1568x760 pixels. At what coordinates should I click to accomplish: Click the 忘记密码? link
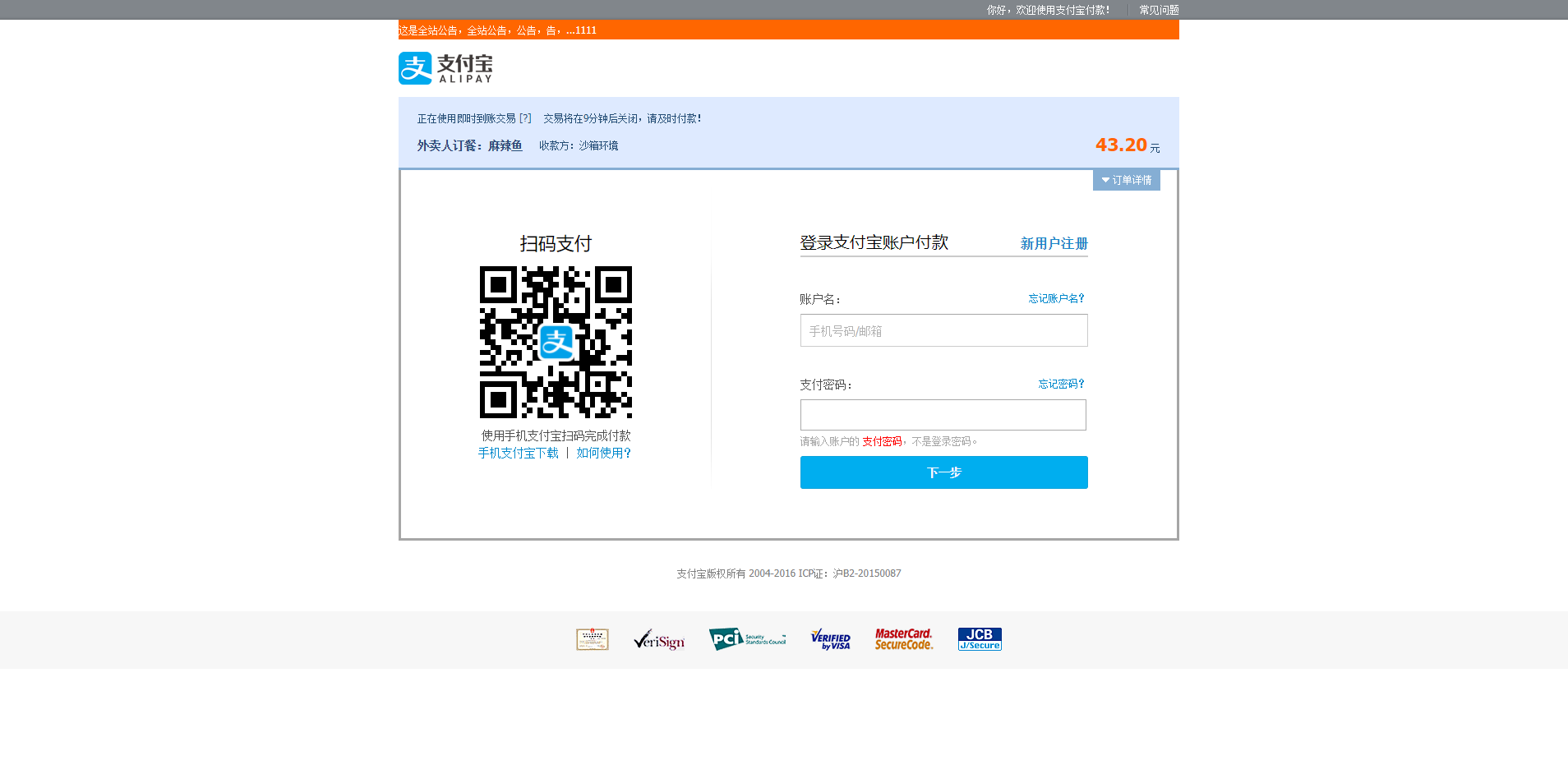pyautogui.click(x=1062, y=384)
